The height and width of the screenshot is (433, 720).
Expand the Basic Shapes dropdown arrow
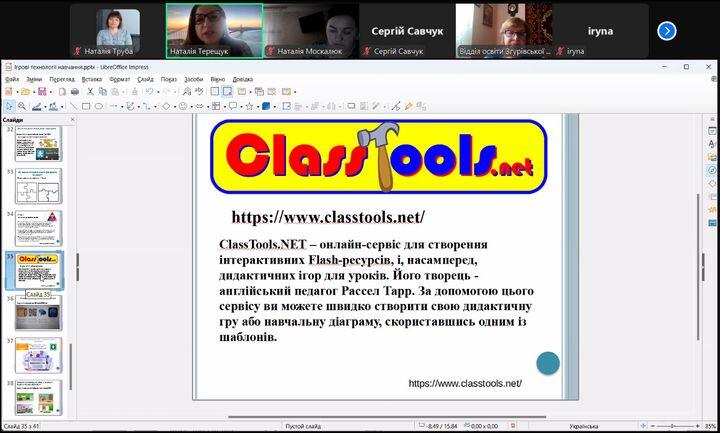(x=175, y=107)
